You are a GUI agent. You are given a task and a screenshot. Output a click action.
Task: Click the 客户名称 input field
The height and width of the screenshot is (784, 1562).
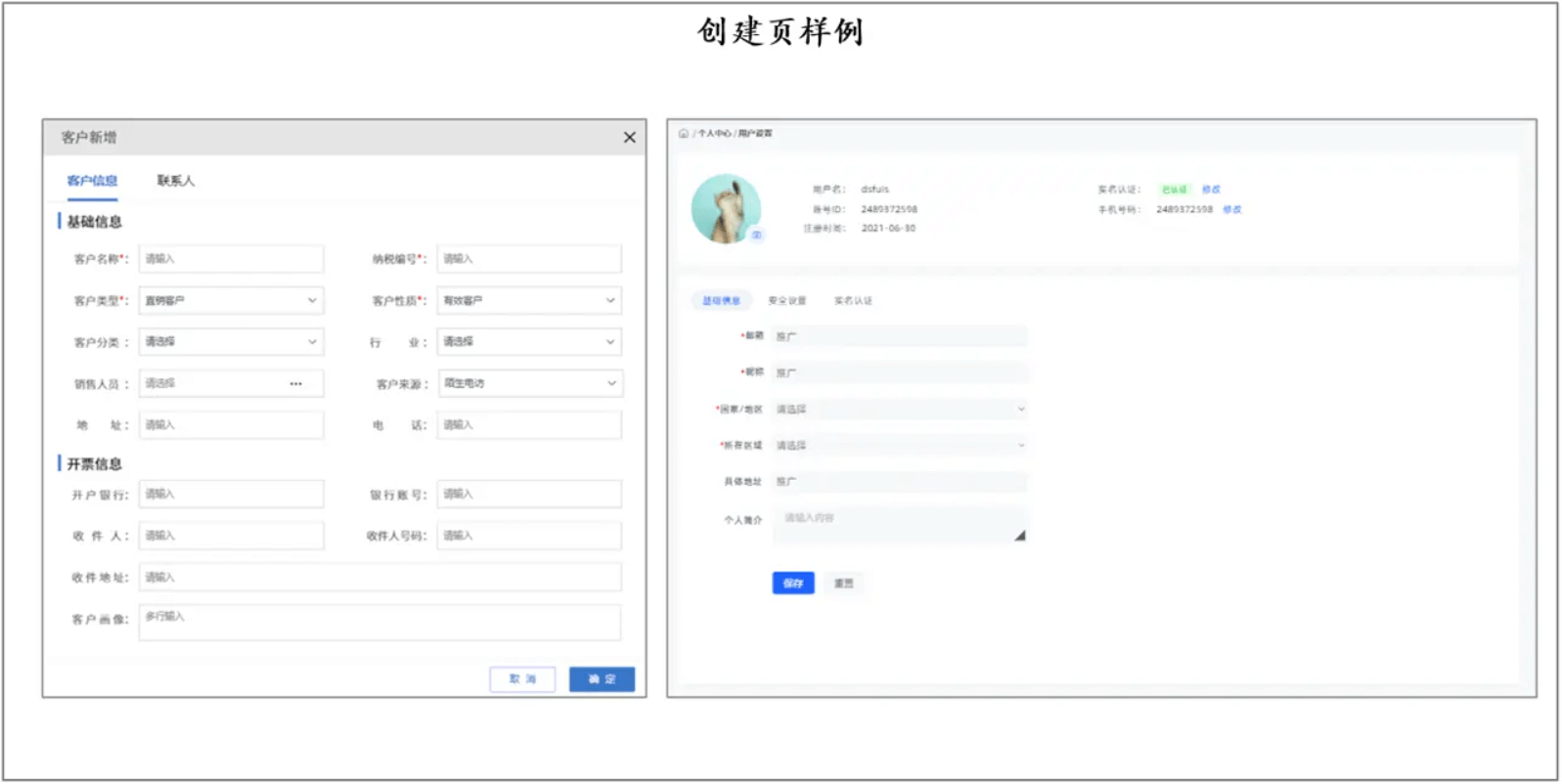(231, 259)
